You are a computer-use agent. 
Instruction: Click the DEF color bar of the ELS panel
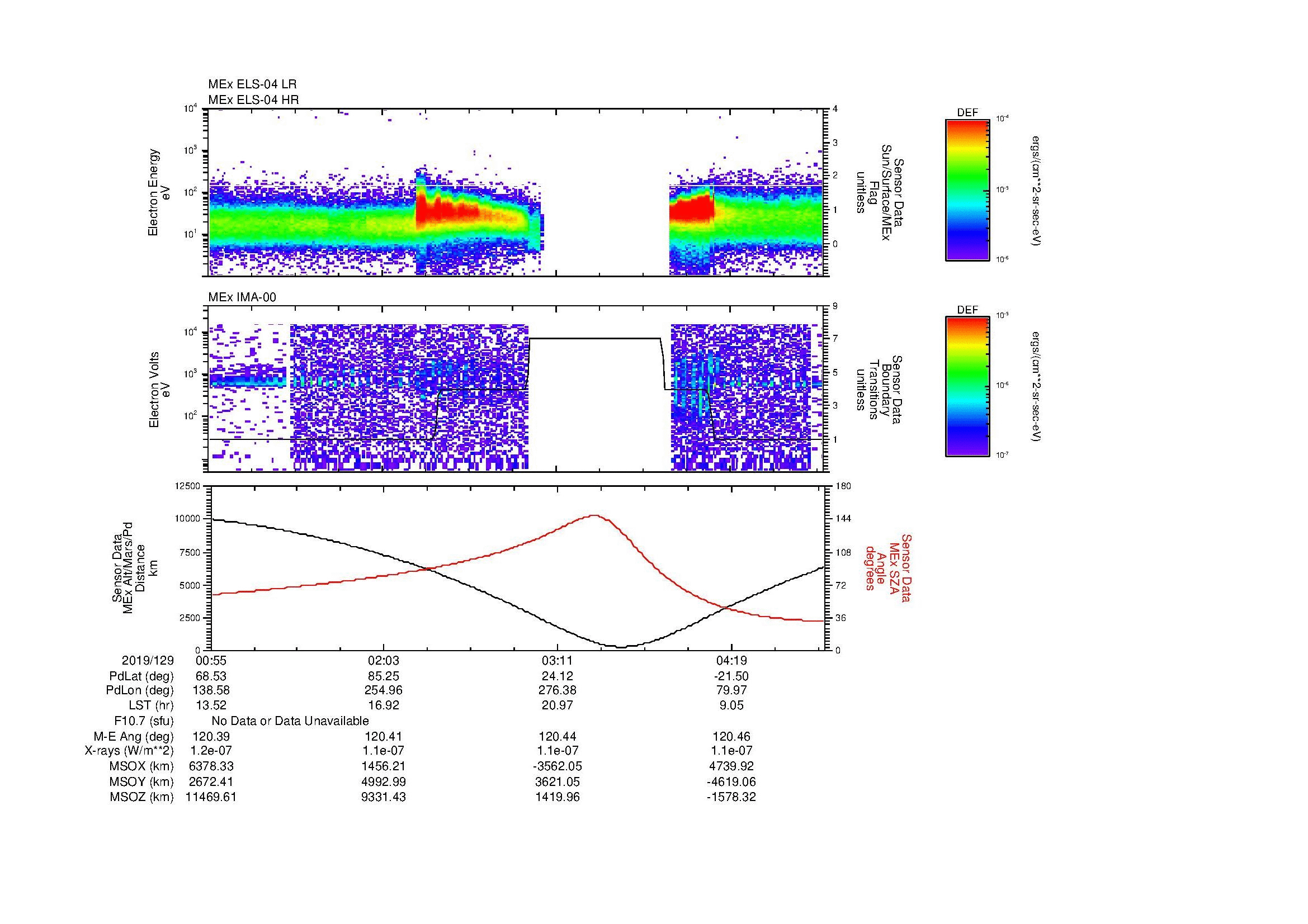pyautogui.click(x=967, y=189)
